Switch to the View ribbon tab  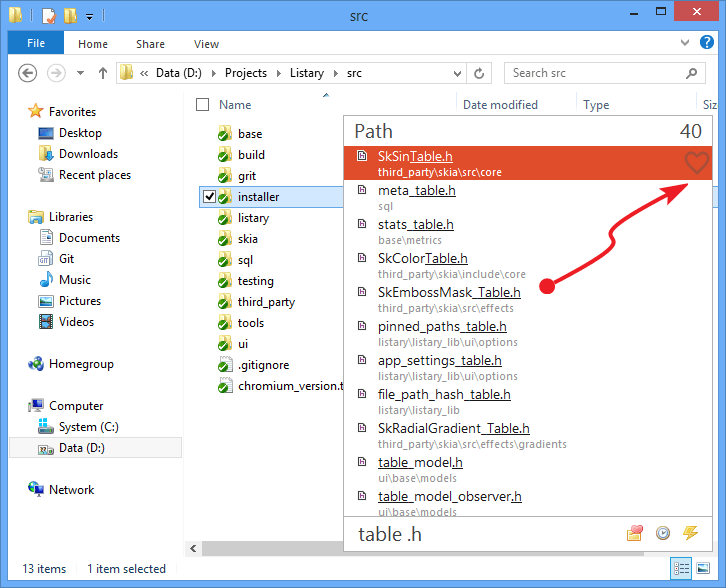pos(206,44)
